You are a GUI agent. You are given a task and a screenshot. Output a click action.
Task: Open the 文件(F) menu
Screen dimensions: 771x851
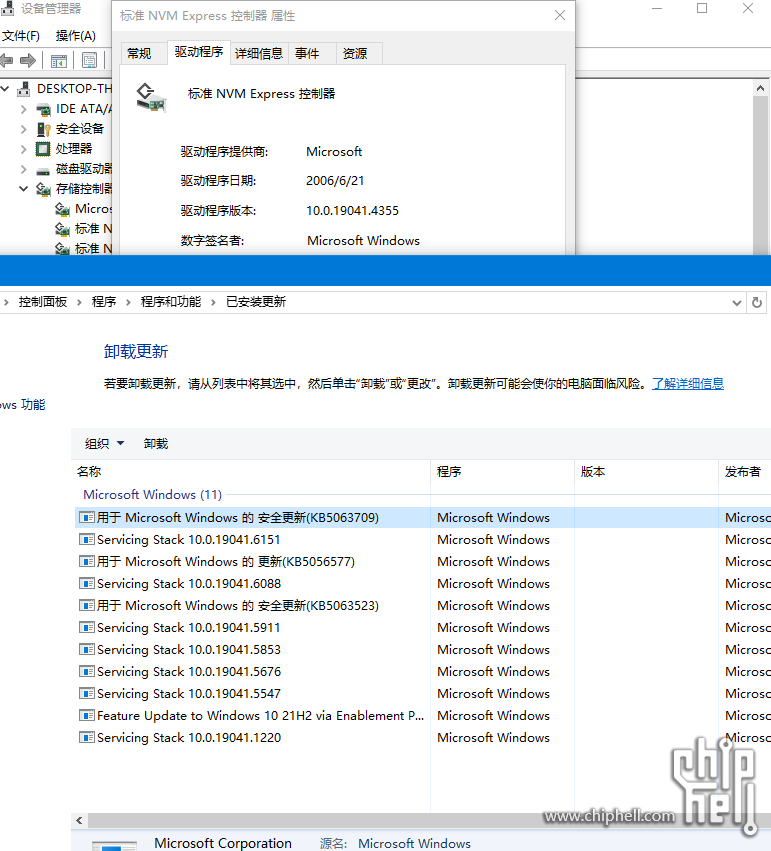point(21,36)
